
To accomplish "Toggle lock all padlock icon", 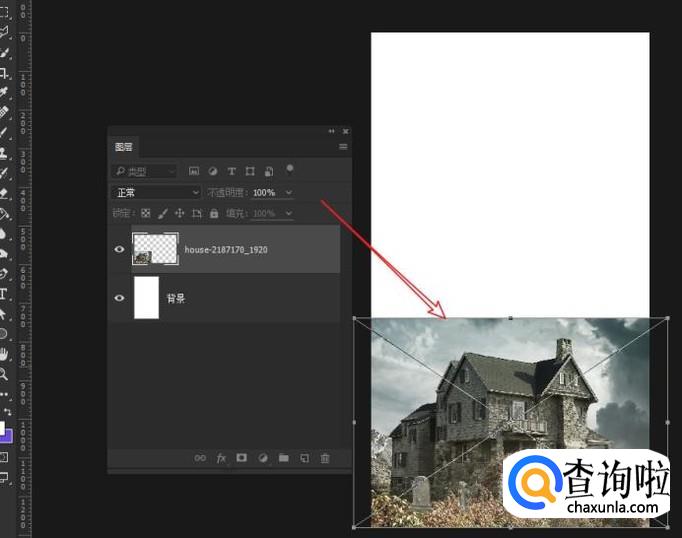I will [x=214, y=213].
